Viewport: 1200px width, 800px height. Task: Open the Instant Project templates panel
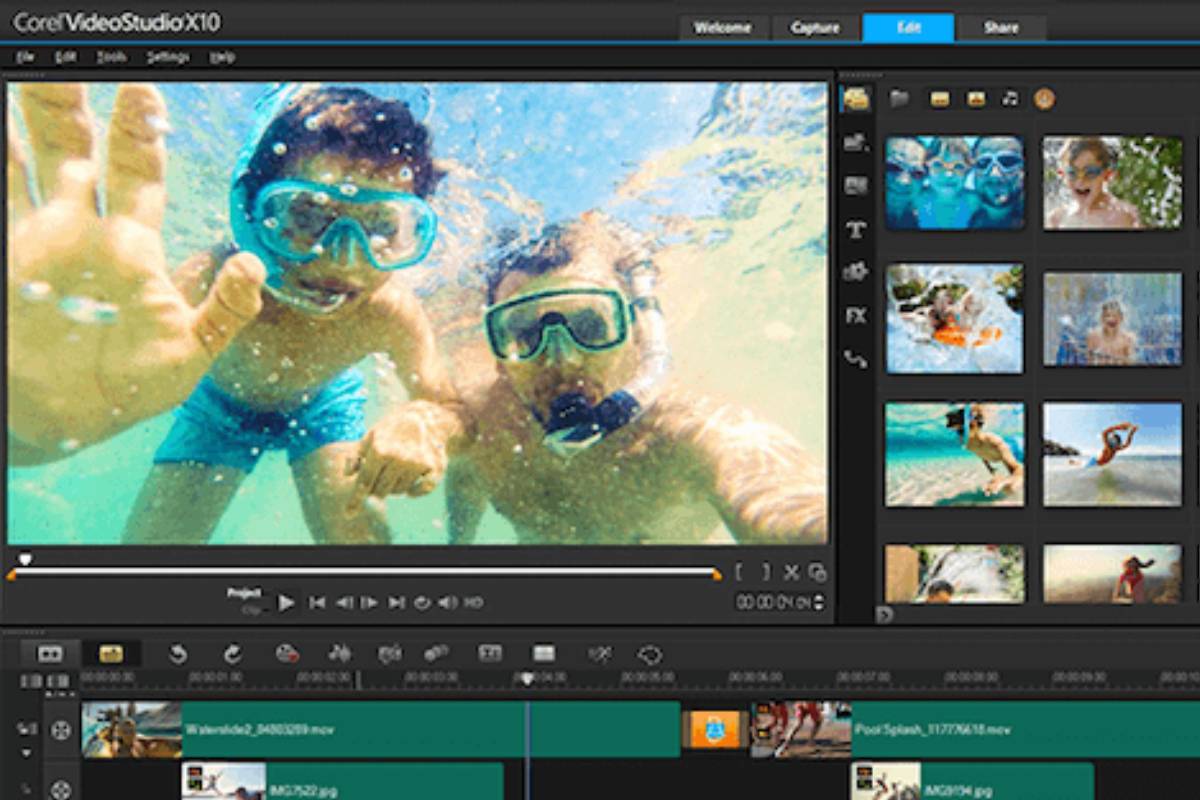click(x=855, y=143)
